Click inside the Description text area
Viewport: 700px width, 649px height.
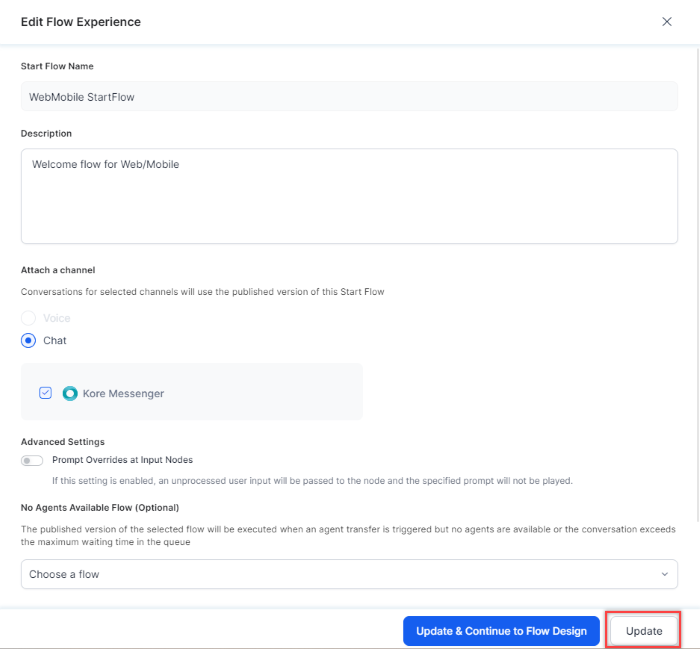(349, 196)
